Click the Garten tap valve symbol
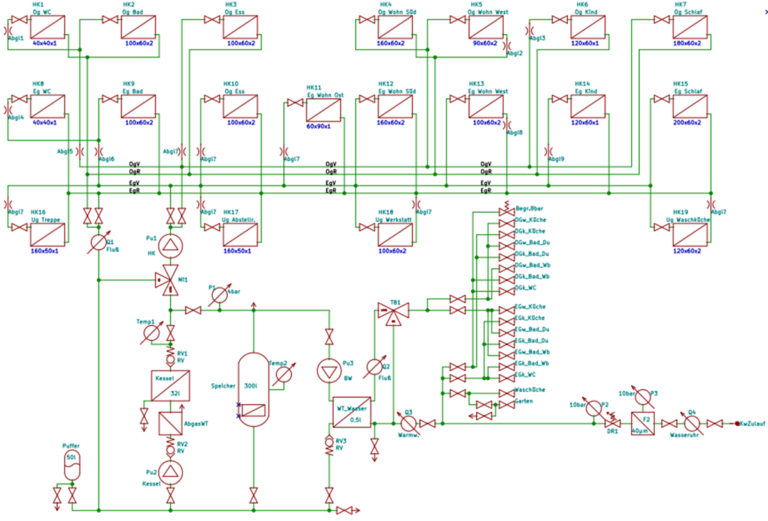Screen dimensions: 768x521 click(x=506, y=405)
